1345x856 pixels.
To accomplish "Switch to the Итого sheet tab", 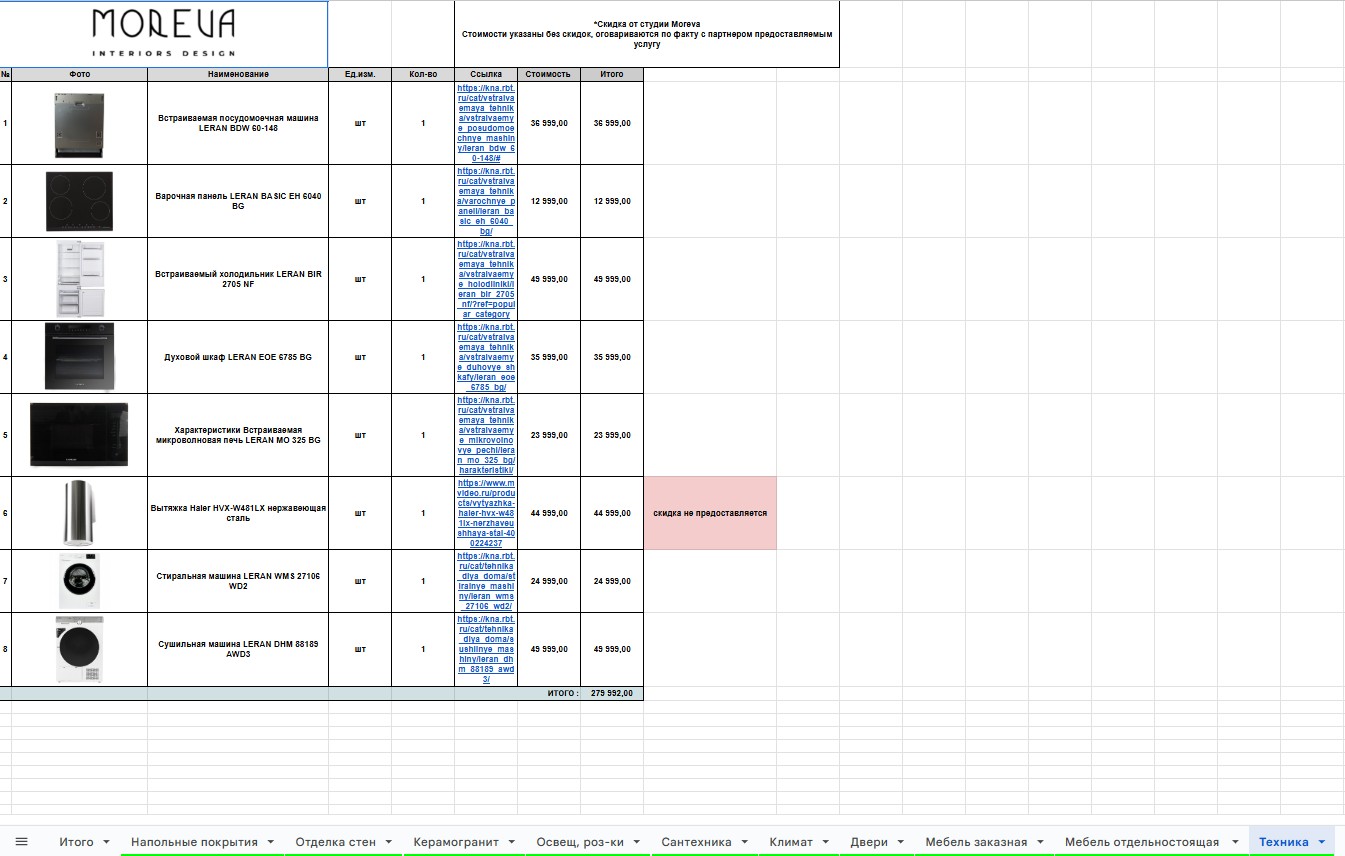I will (76, 842).
